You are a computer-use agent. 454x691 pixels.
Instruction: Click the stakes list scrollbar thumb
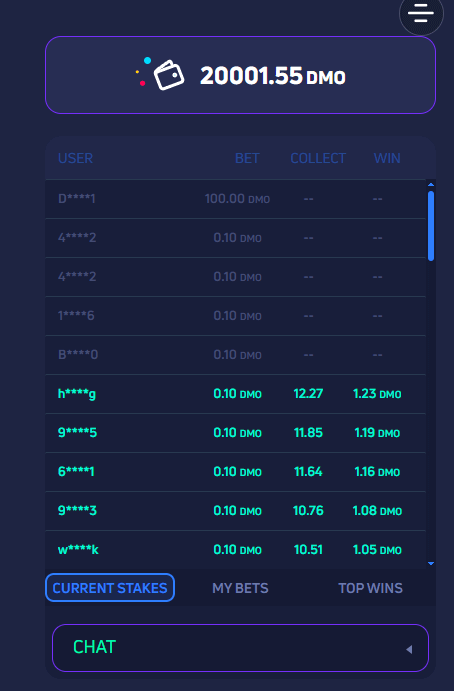431,226
